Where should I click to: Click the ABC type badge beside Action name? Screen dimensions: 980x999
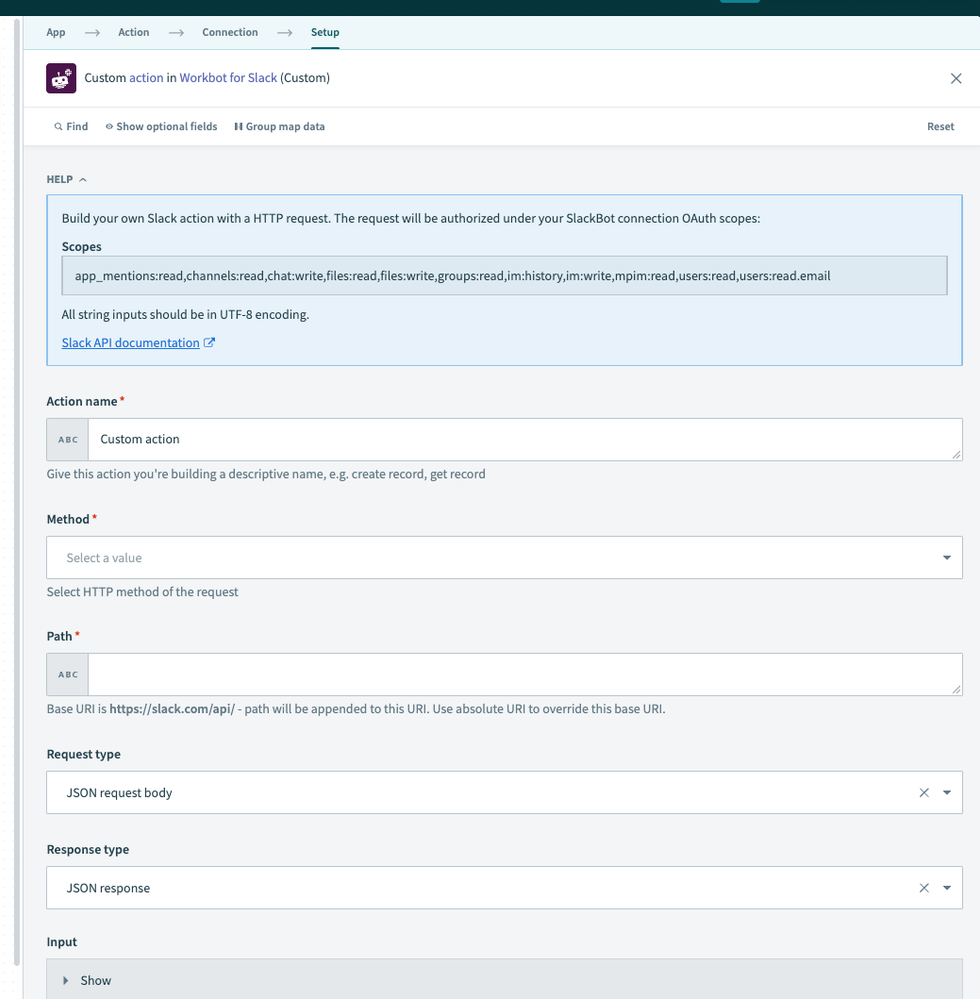tap(68, 440)
